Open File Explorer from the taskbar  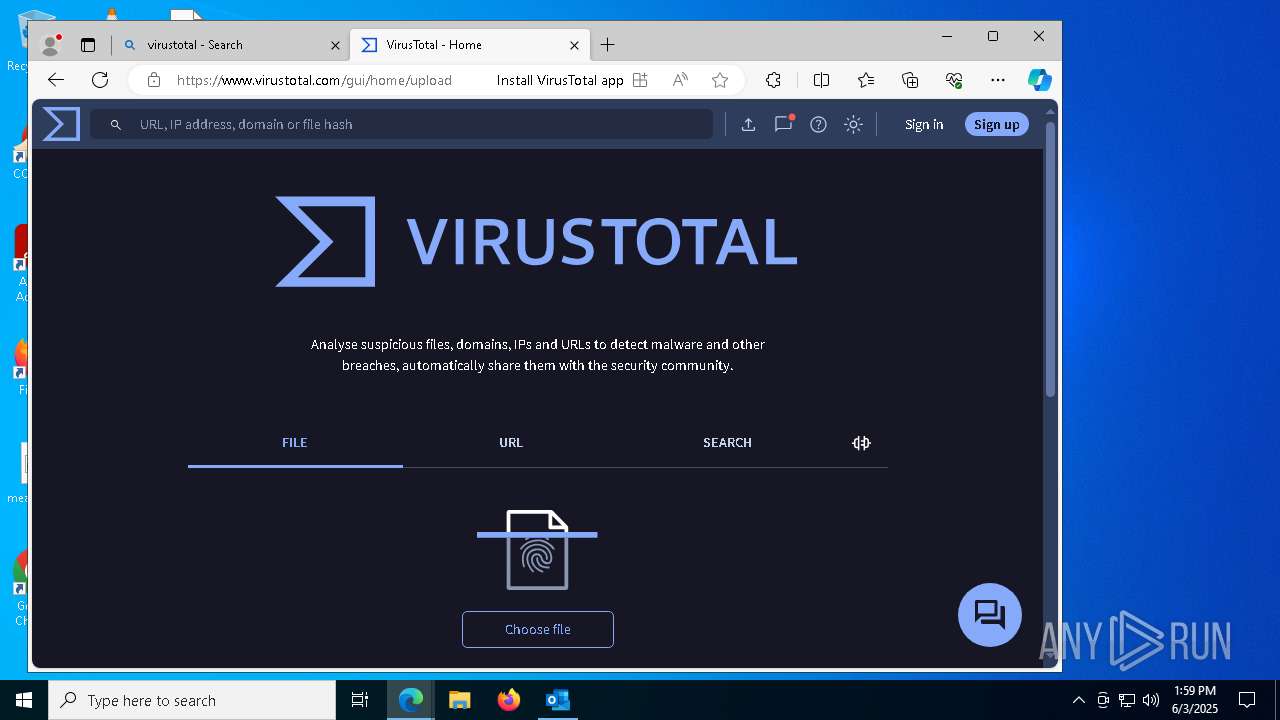(x=459, y=700)
